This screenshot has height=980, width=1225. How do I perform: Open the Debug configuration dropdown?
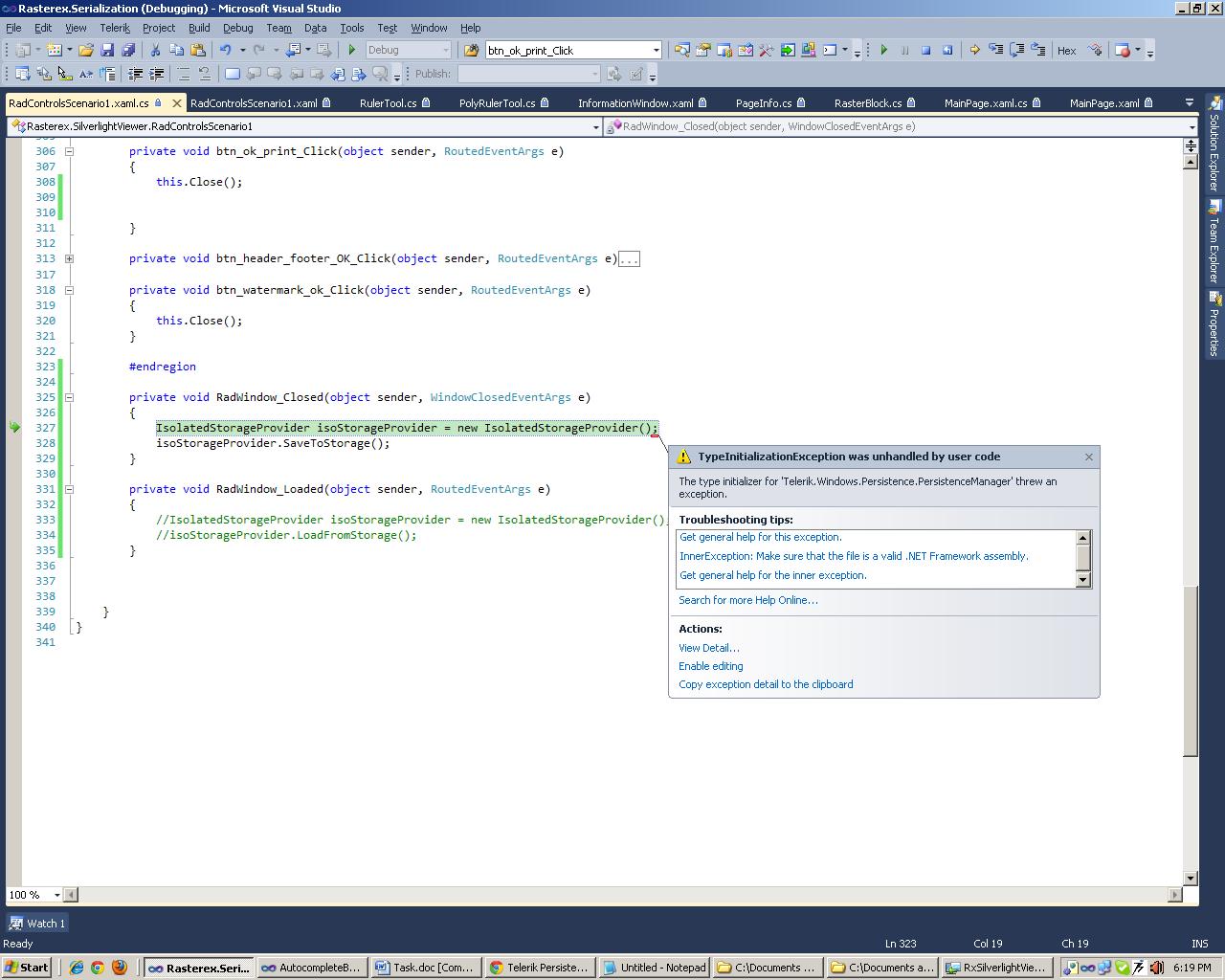pyautogui.click(x=445, y=50)
